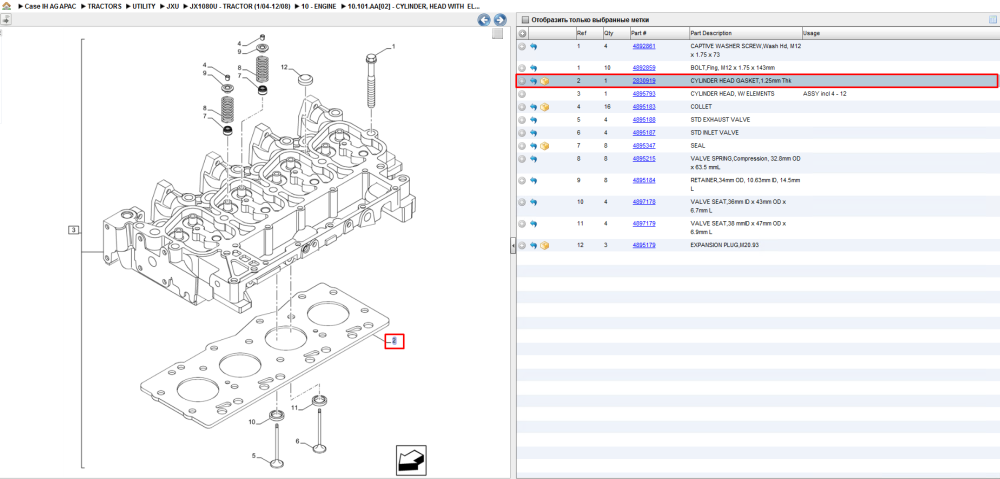1000x479 pixels.
Task: Click the pin icon on the diagram toolbar
Action: click(6, 18)
